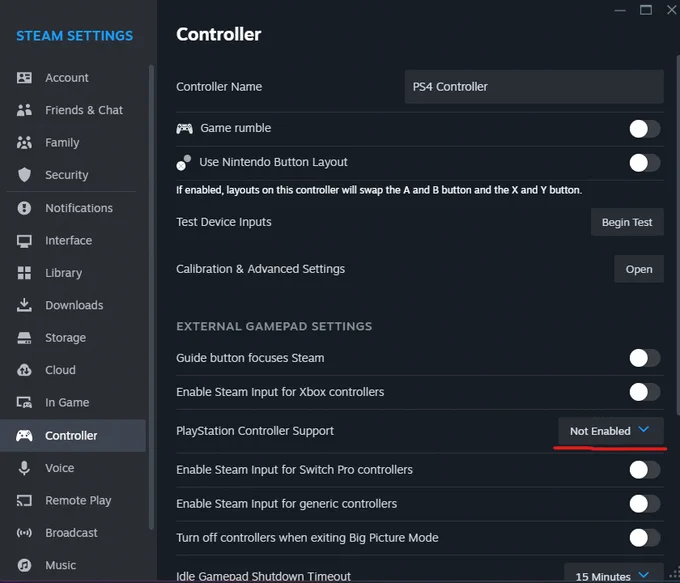
Task: Click the Notifications exclamation icon
Action: pyautogui.click(x=24, y=208)
